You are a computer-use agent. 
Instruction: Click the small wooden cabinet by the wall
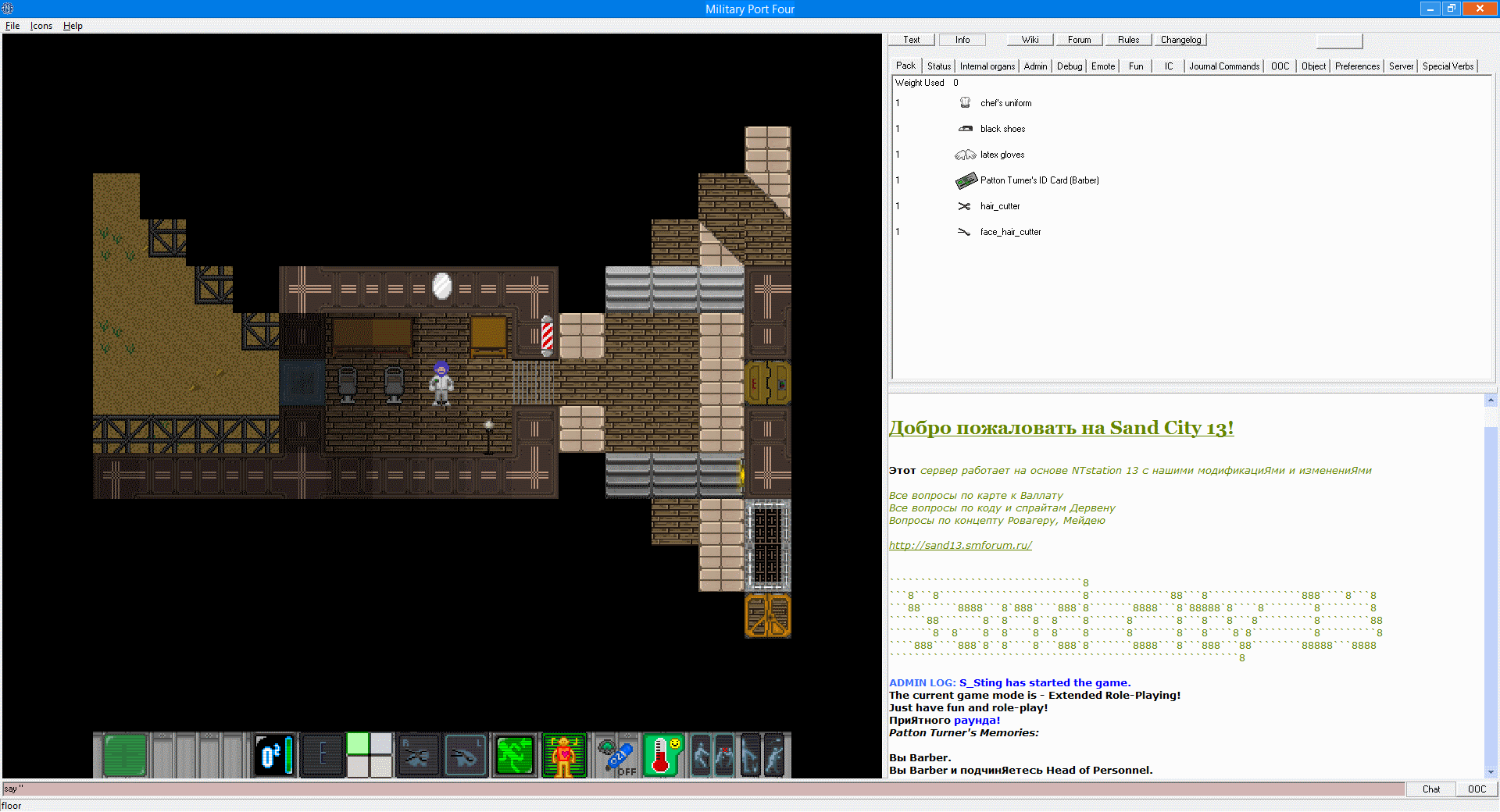point(489,336)
